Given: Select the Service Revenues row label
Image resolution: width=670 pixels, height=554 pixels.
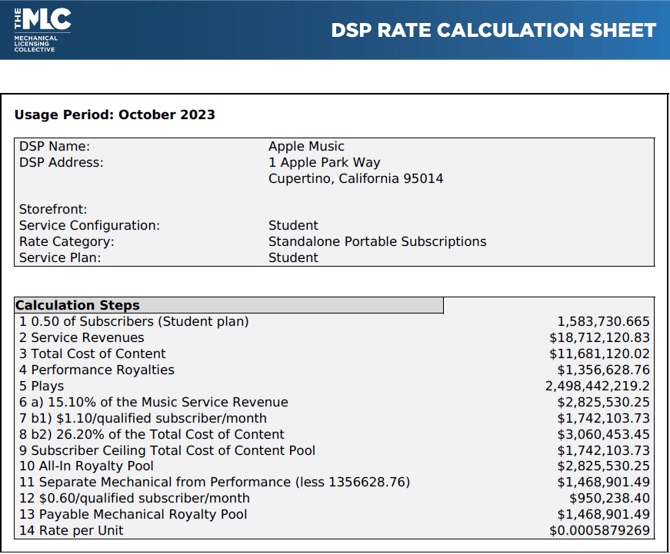Looking at the screenshot, I should [x=81, y=338].
